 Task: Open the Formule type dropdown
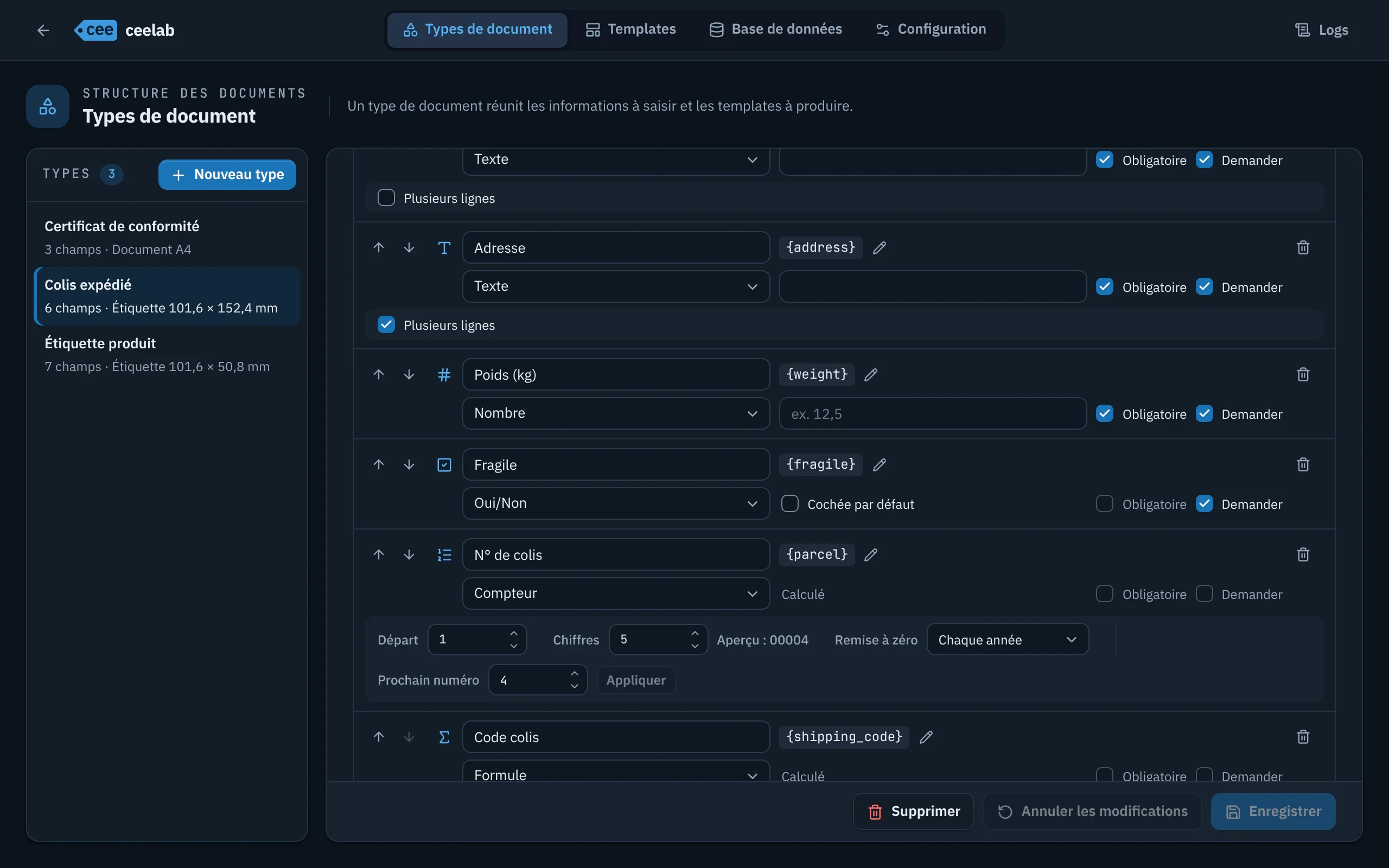click(616, 771)
